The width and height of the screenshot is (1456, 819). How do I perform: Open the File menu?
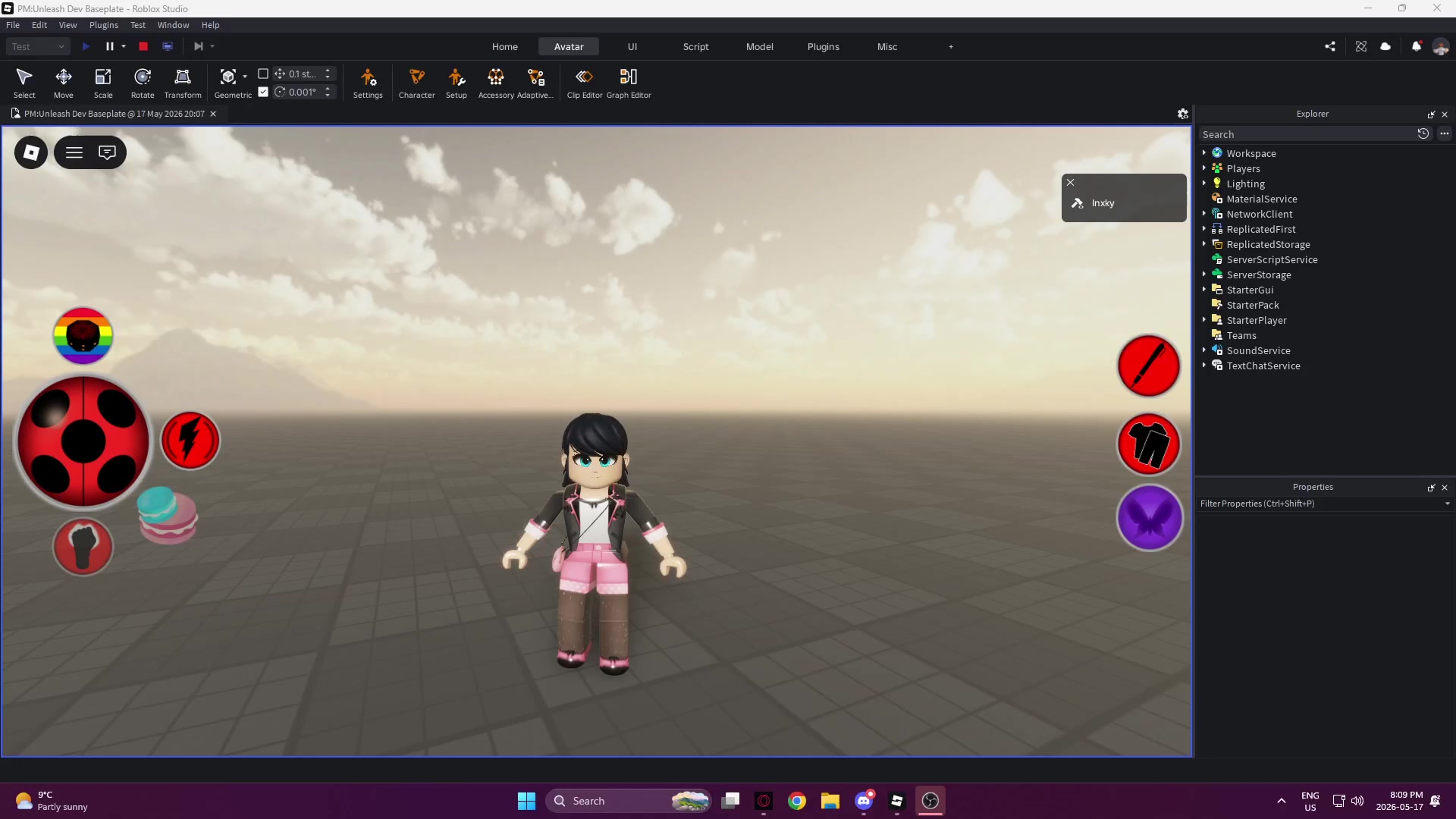(x=13, y=25)
